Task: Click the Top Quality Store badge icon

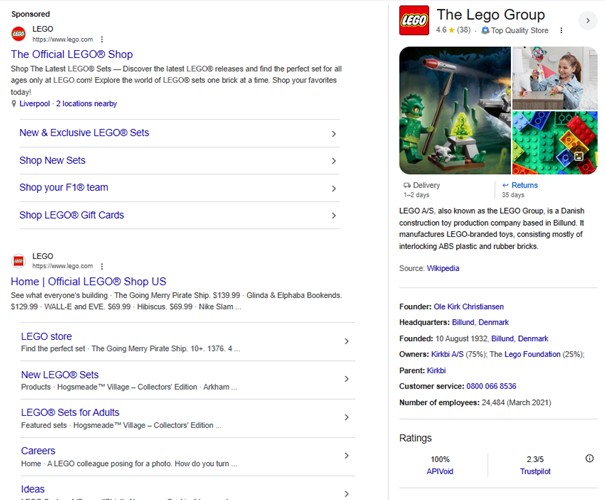Action: coord(485,30)
